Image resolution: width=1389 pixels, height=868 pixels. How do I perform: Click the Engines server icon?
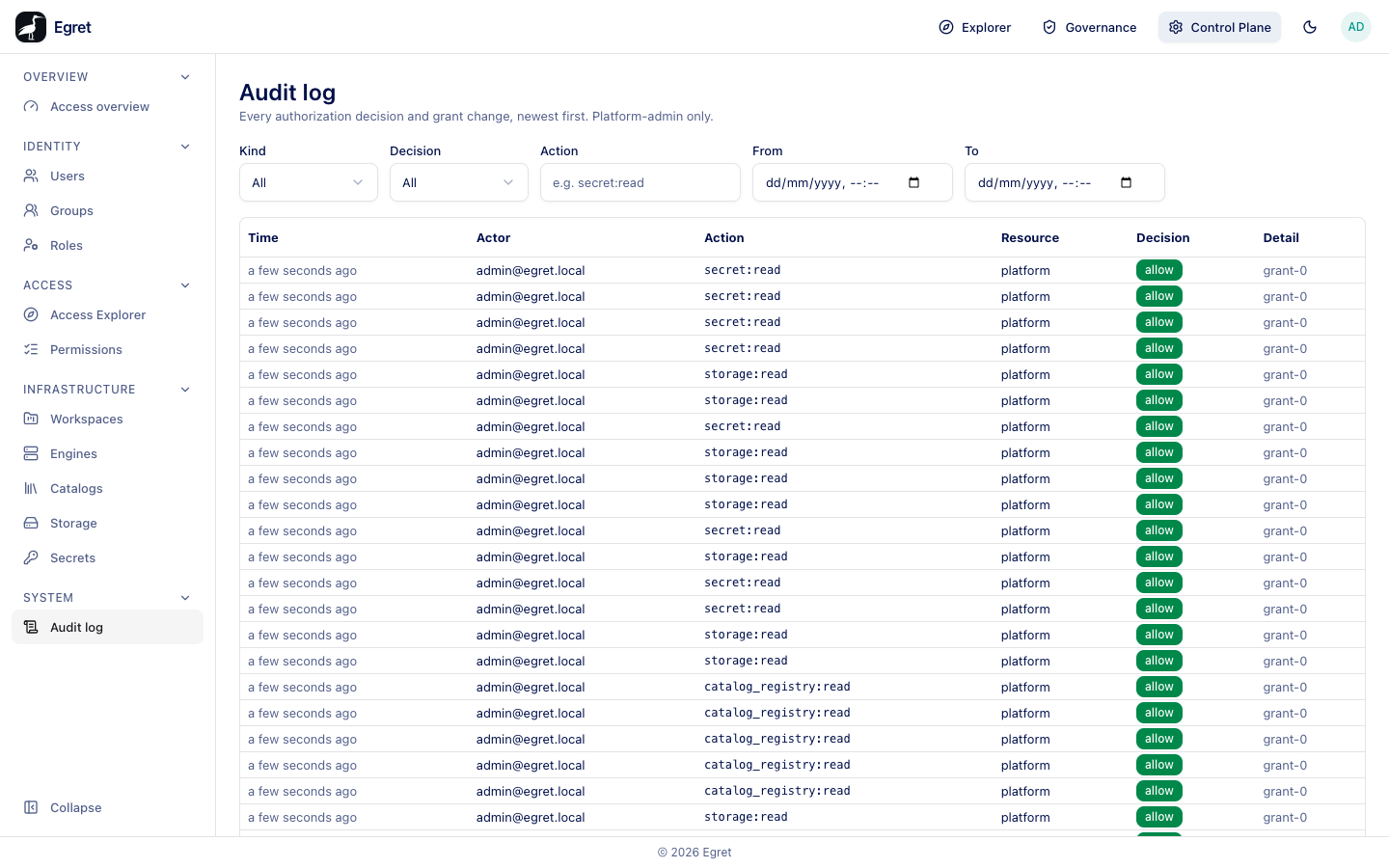[31, 454]
